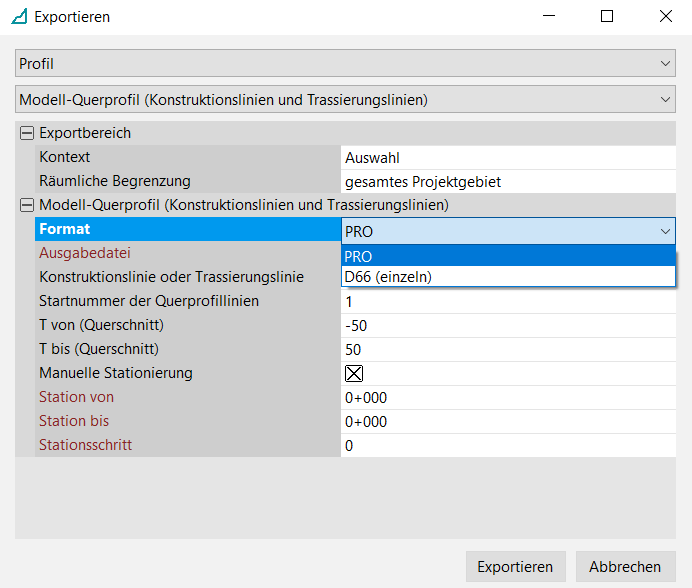Click the Exportieren app icon in title bar
Image resolution: width=692 pixels, height=588 pixels.
(18, 17)
